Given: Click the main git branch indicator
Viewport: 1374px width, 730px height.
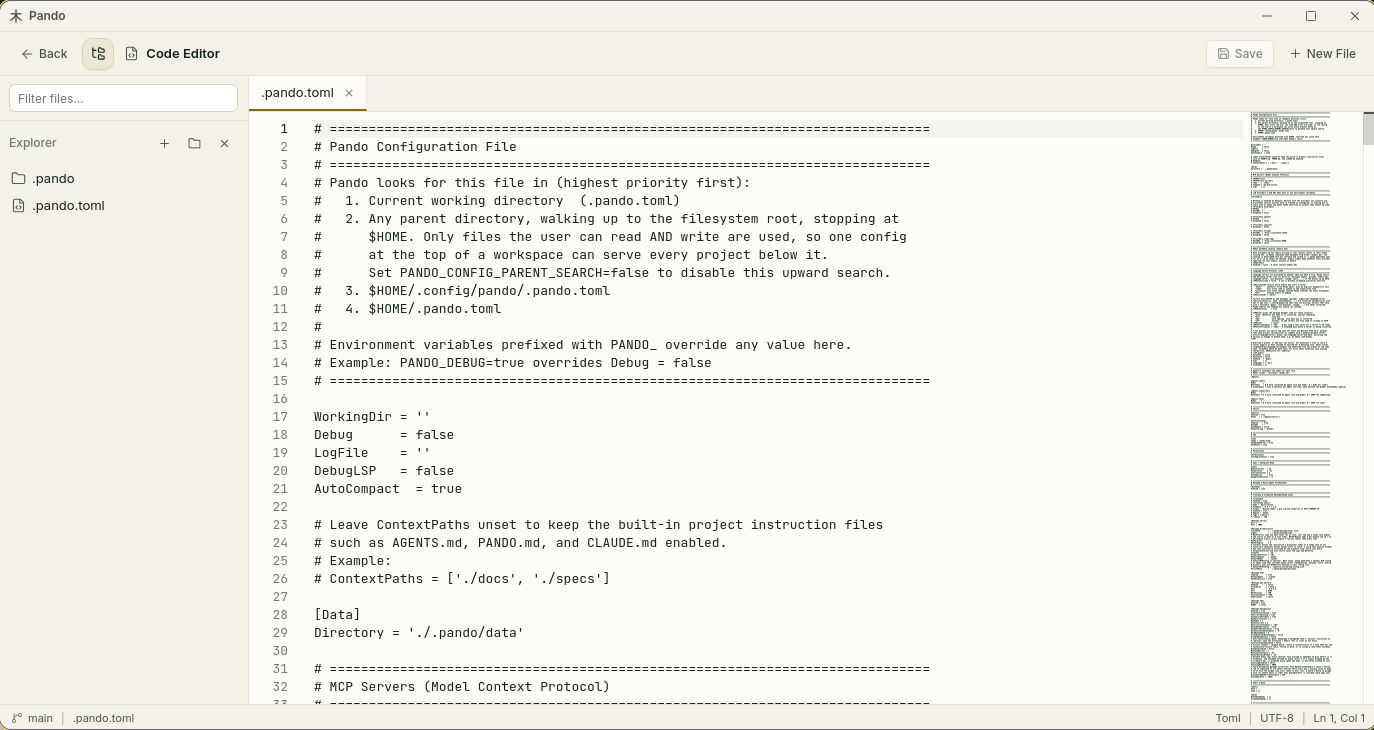Looking at the screenshot, I should click(32, 718).
